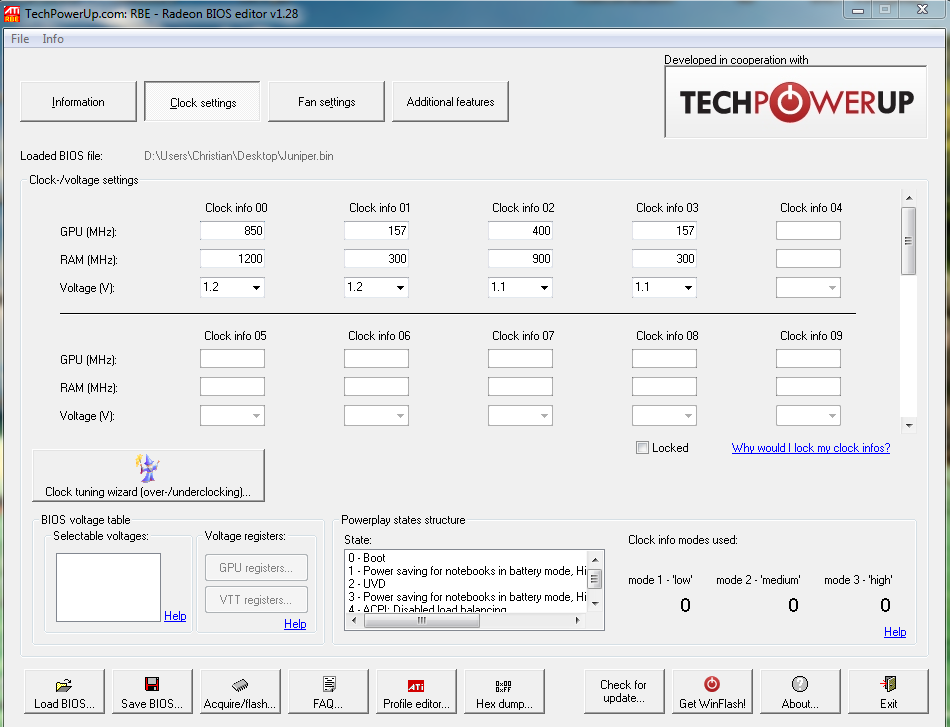Viewport: 950px width, 727px height.
Task: Click the State list horizontal scrollbar thumb
Action: [x=422, y=620]
